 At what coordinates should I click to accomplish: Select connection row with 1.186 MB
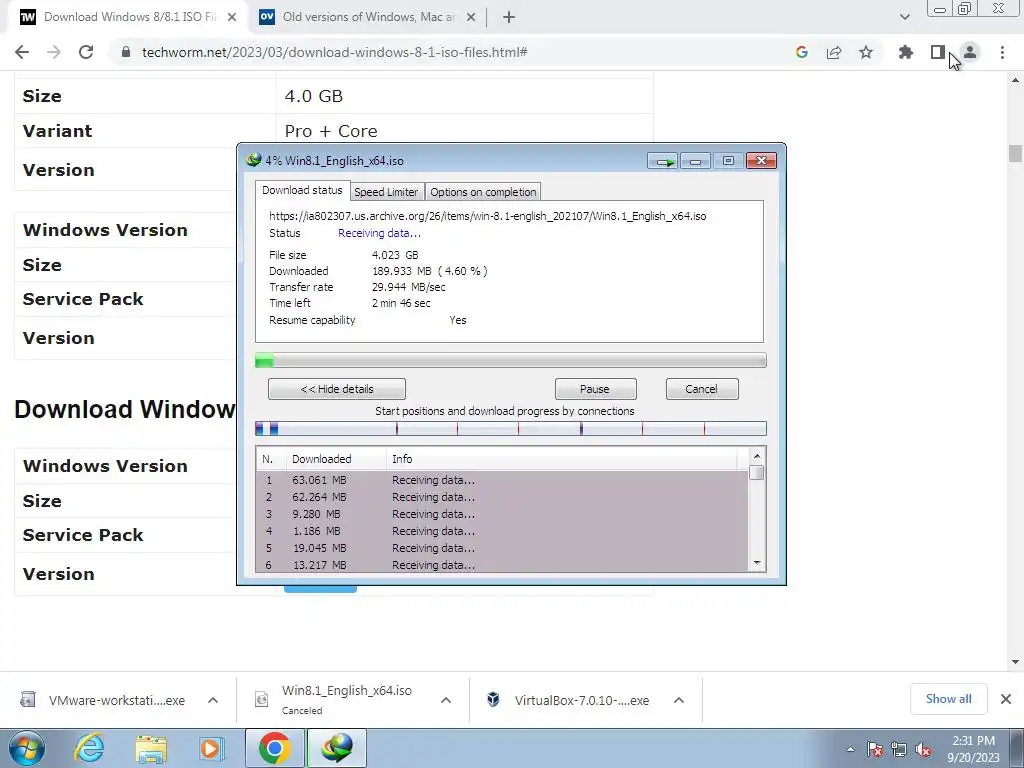tap(503, 531)
